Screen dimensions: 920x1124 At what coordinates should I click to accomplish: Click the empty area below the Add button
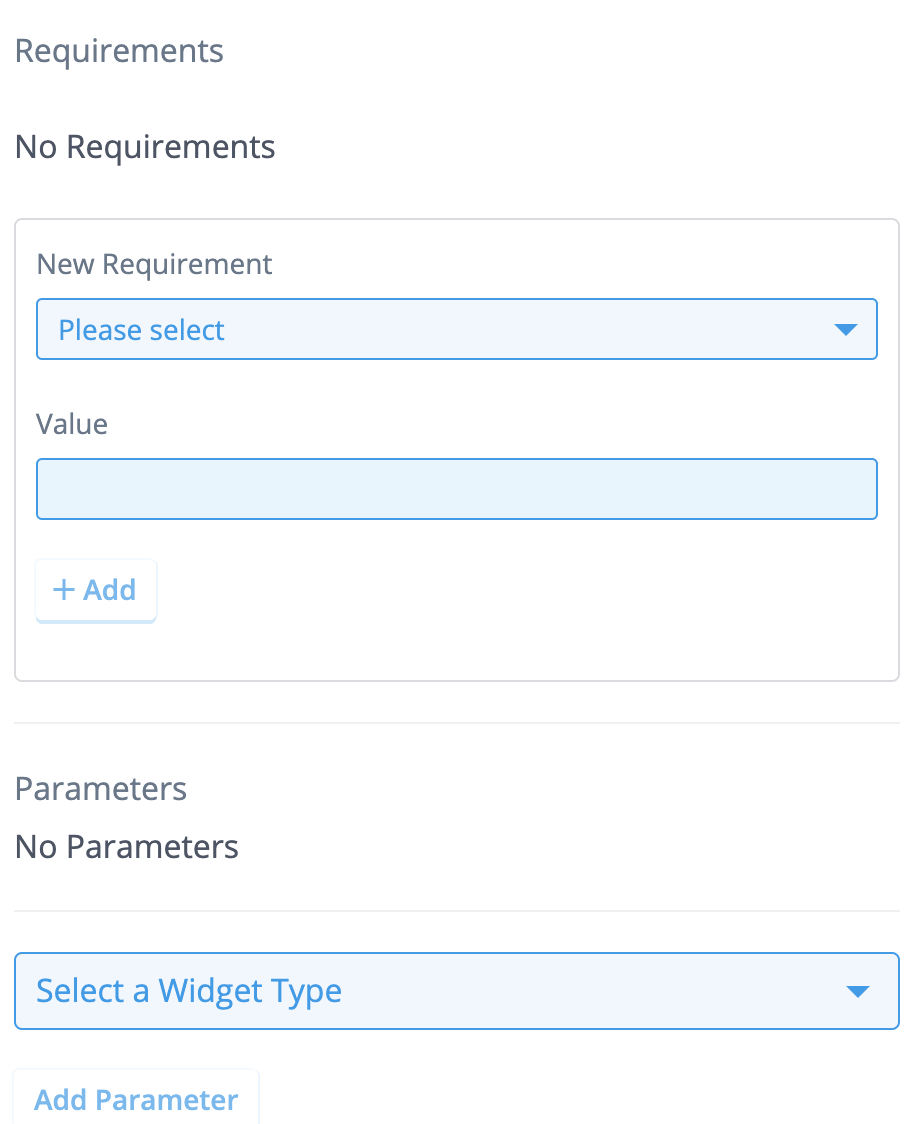456,650
